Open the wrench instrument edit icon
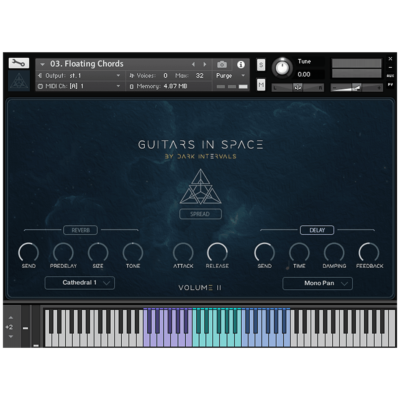The image size is (400, 400). pos(19,63)
